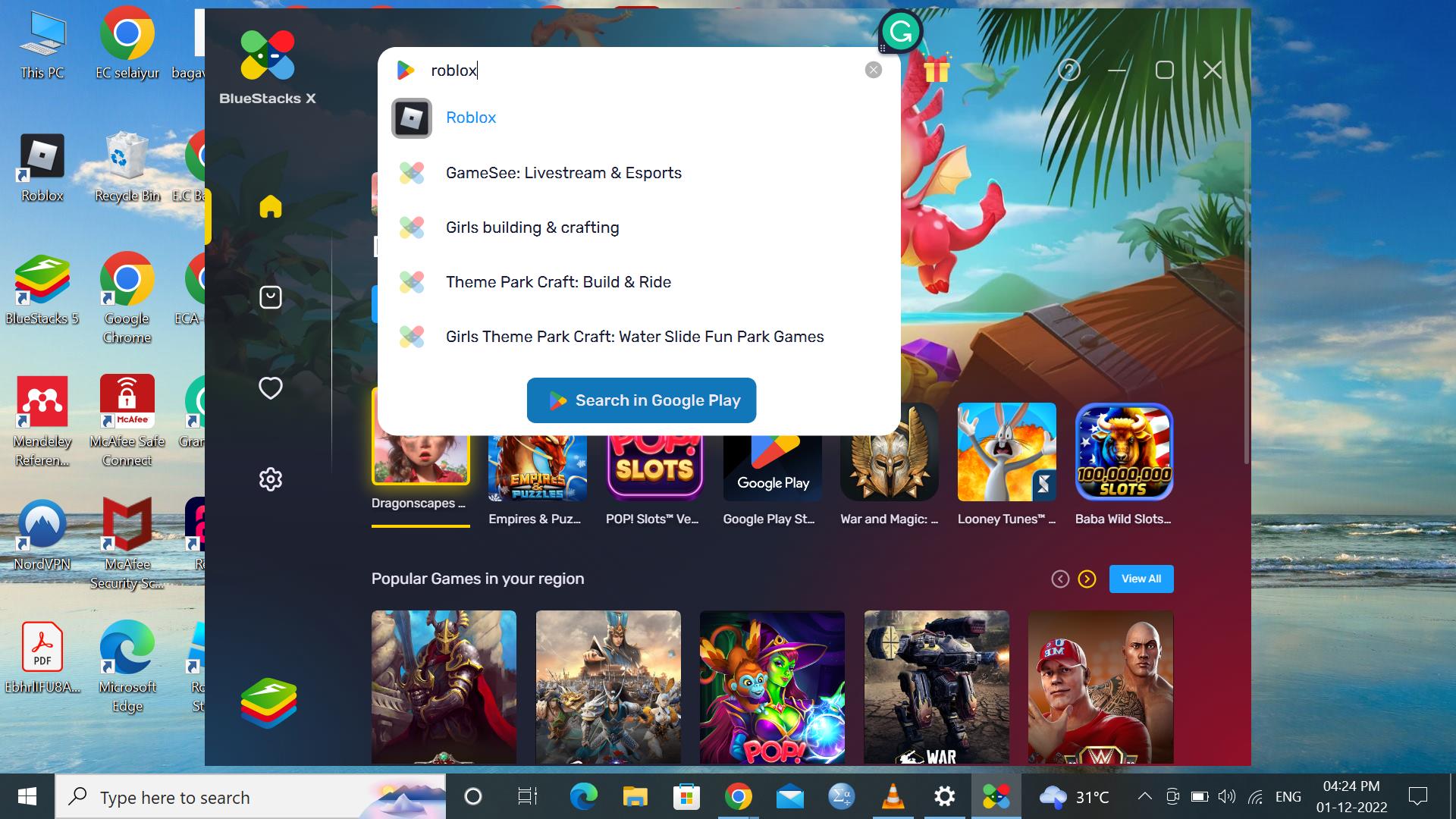Select the McAfee Safe Connect desktop icon
Screen dimensions: 1456x819
(x=127, y=422)
